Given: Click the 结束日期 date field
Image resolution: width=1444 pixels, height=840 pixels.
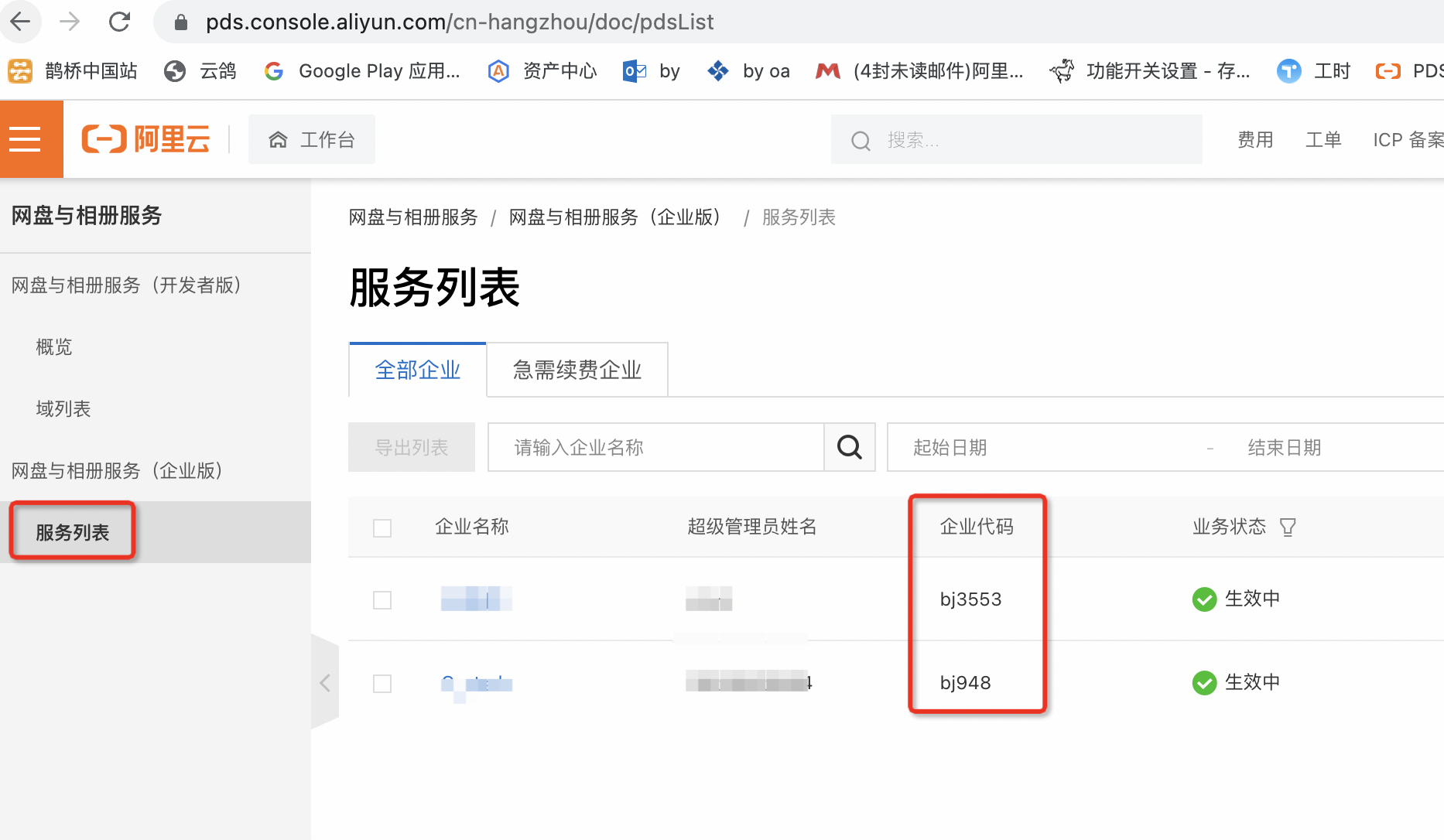Looking at the screenshot, I should [x=1285, y=448].
